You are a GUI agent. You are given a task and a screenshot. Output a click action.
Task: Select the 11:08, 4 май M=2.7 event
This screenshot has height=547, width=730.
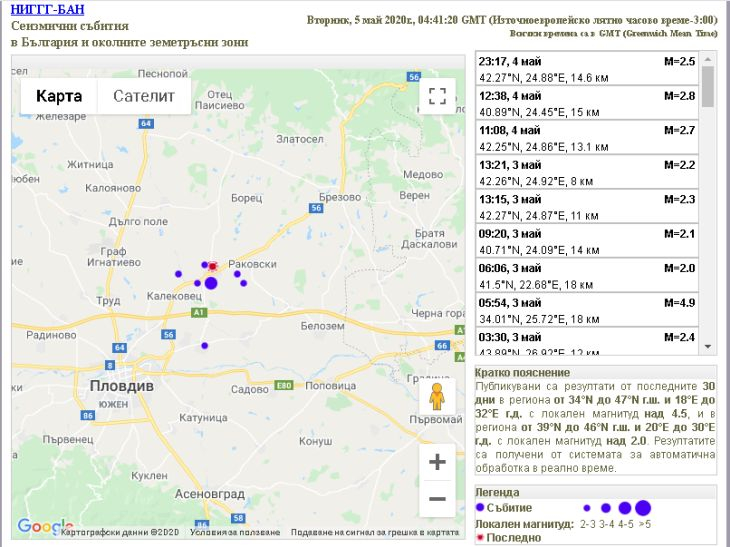coord(587,138)
